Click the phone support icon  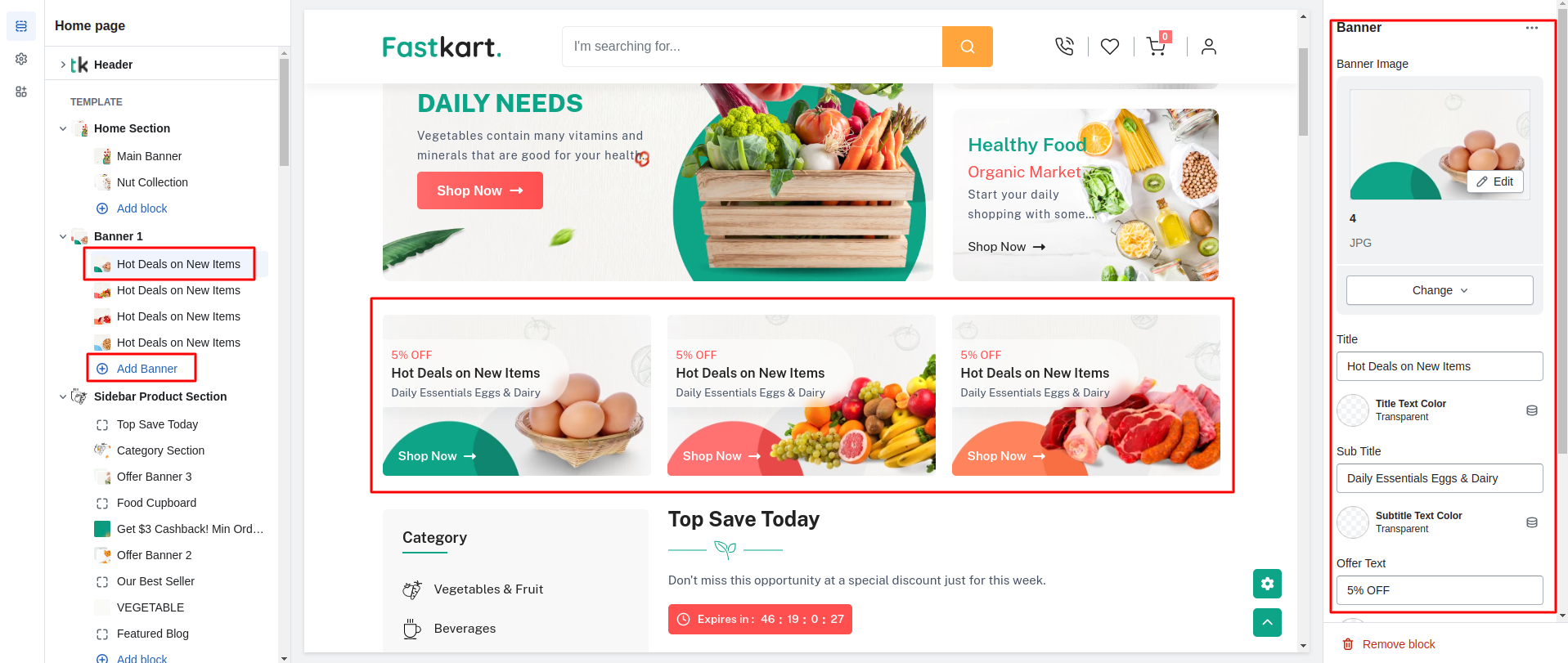pos(1064,47)
